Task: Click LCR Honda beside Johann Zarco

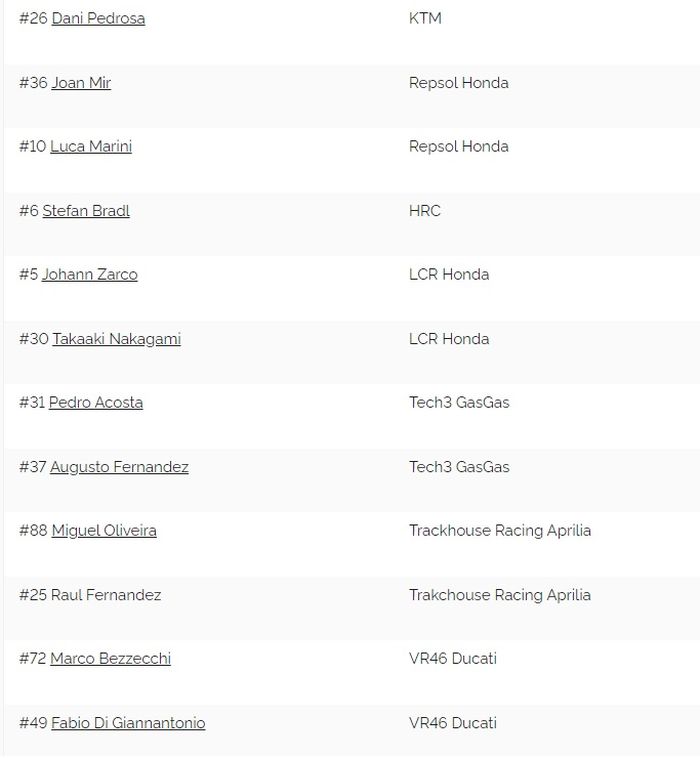Action: 449,274
